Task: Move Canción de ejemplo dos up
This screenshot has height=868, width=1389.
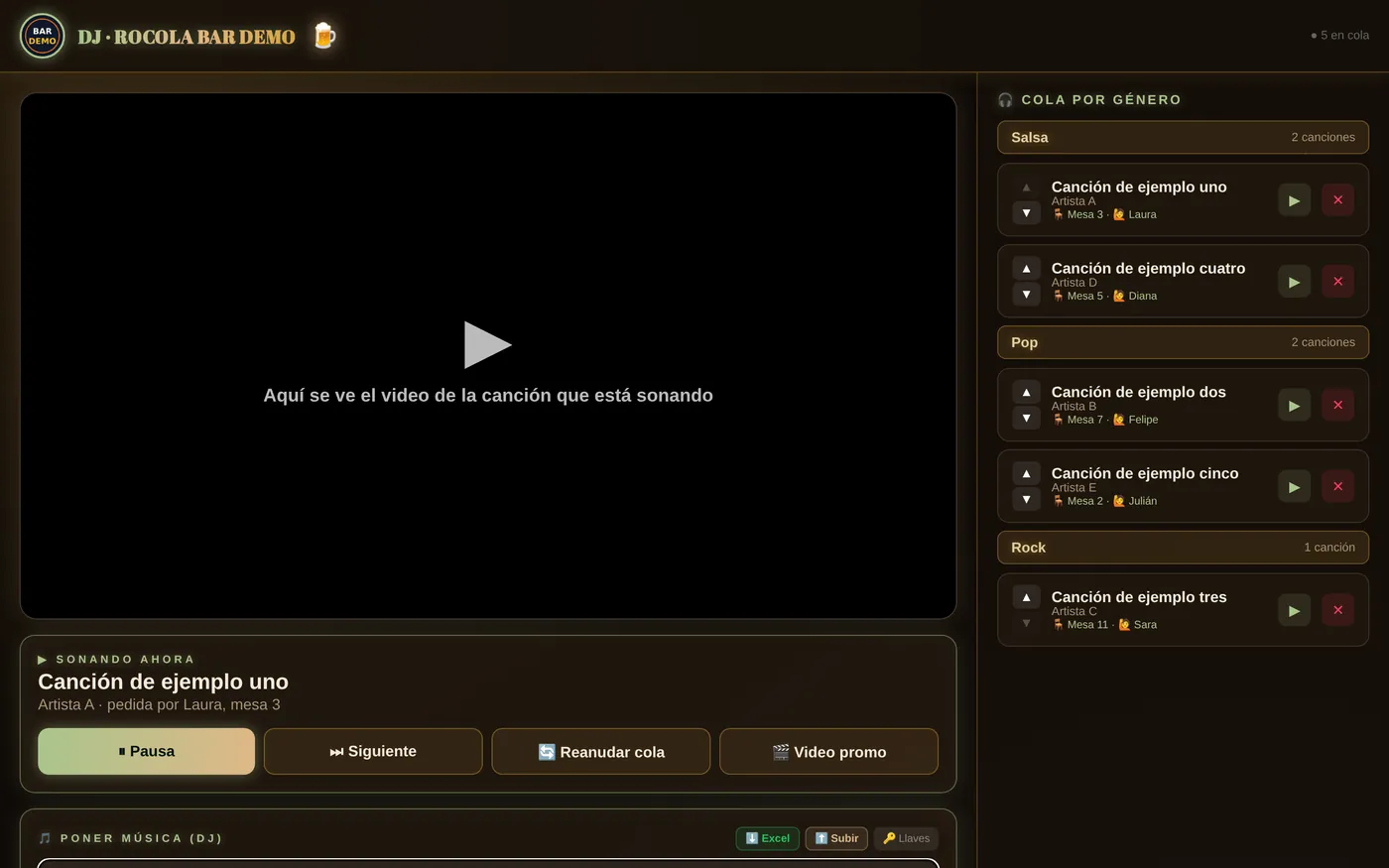Action: [1026, 392]
